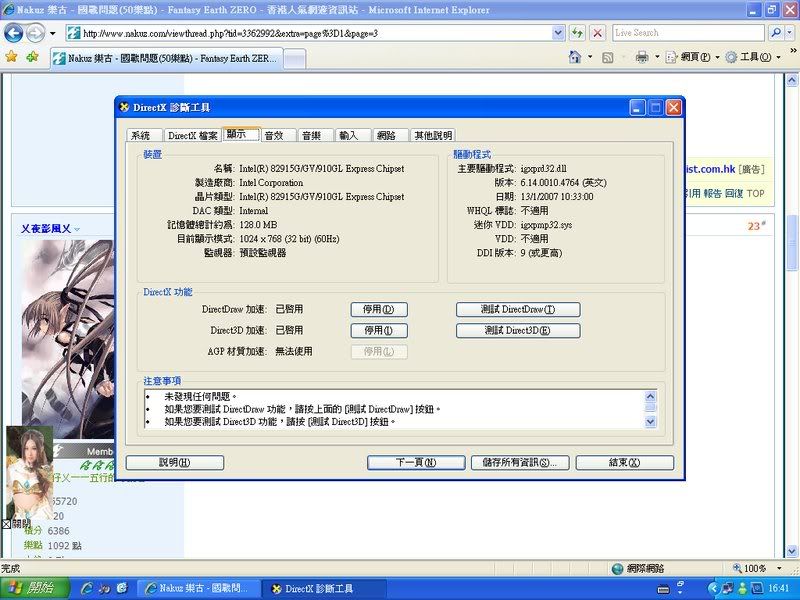800x600 pixels.
Task: Switch to the 音樂 music tab
Action: (315, 135)
